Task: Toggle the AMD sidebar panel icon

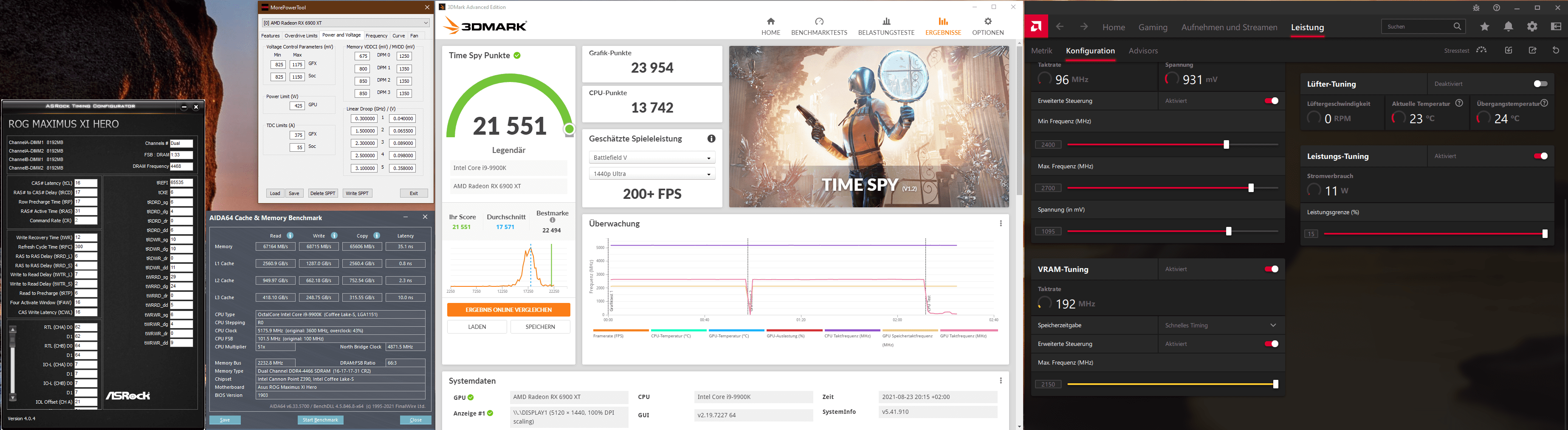Action: tap(1556, 26)
